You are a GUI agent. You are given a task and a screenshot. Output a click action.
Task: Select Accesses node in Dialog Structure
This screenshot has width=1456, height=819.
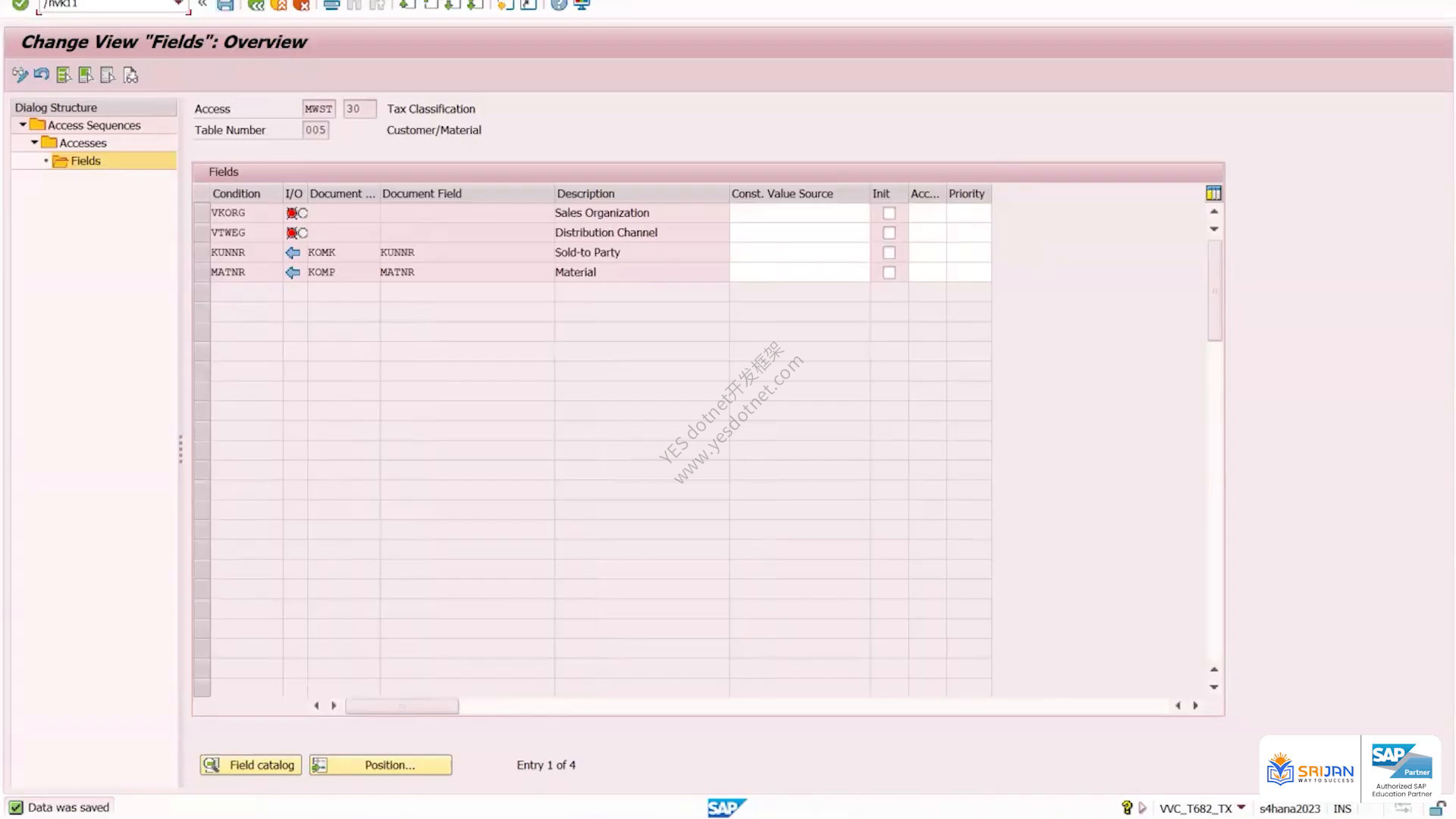click(83, 143)
